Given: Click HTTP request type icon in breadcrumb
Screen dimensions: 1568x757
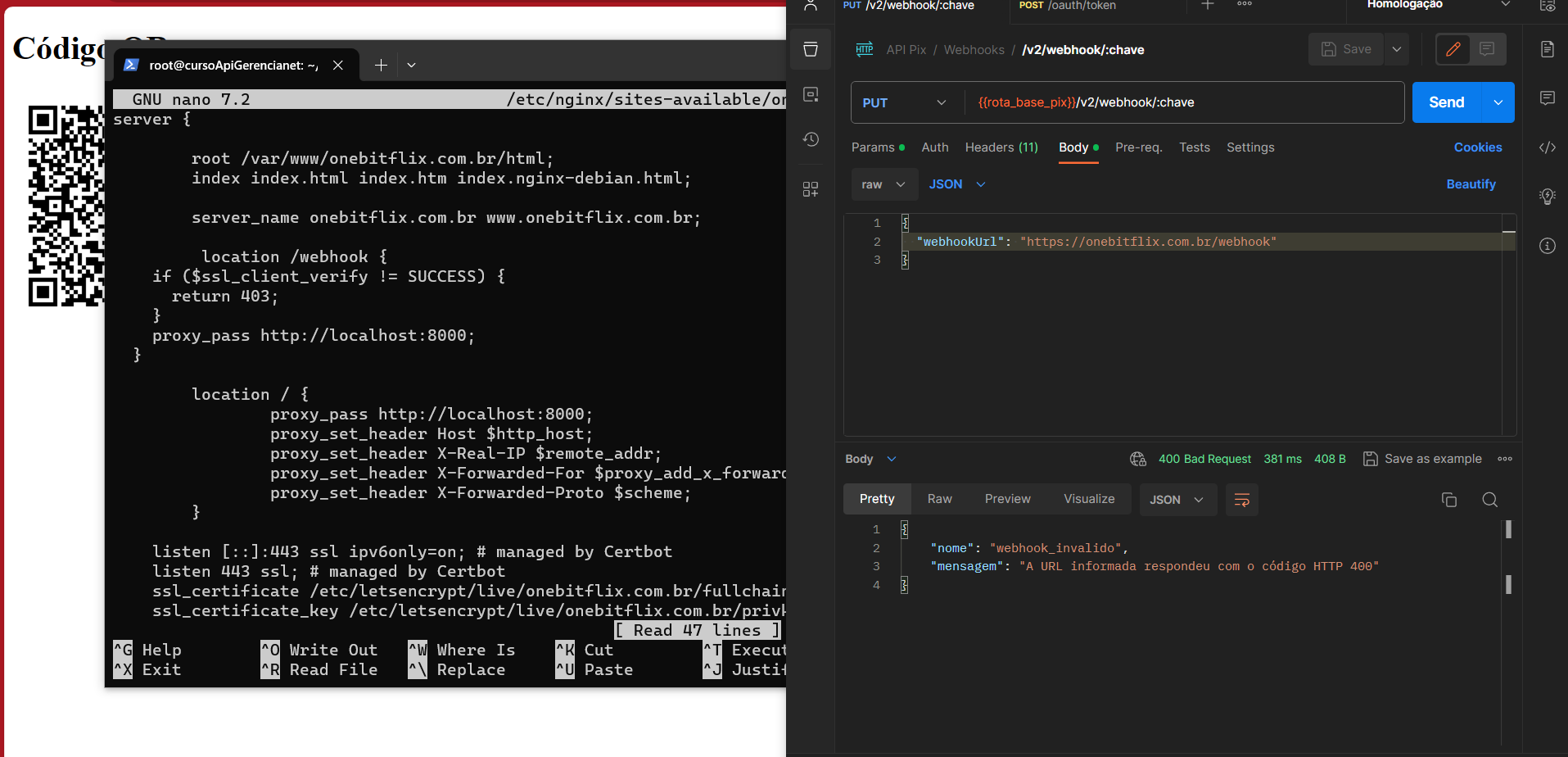Looking at the screenshot, I should tap(864, 49).
